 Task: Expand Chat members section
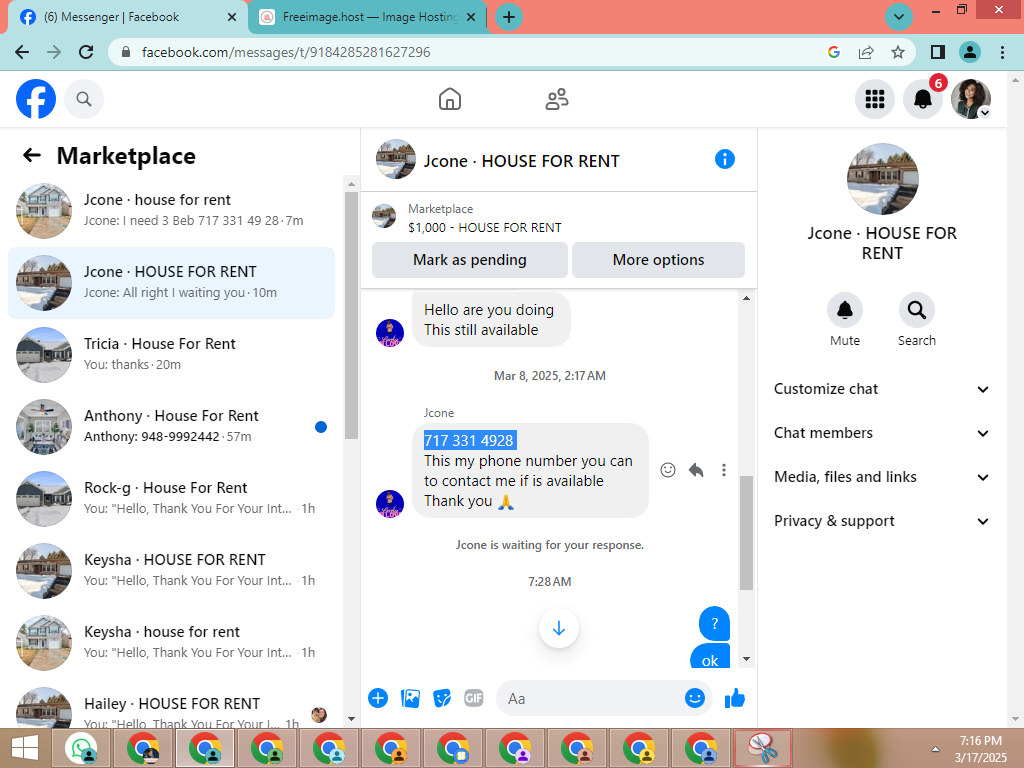[882, 433]
